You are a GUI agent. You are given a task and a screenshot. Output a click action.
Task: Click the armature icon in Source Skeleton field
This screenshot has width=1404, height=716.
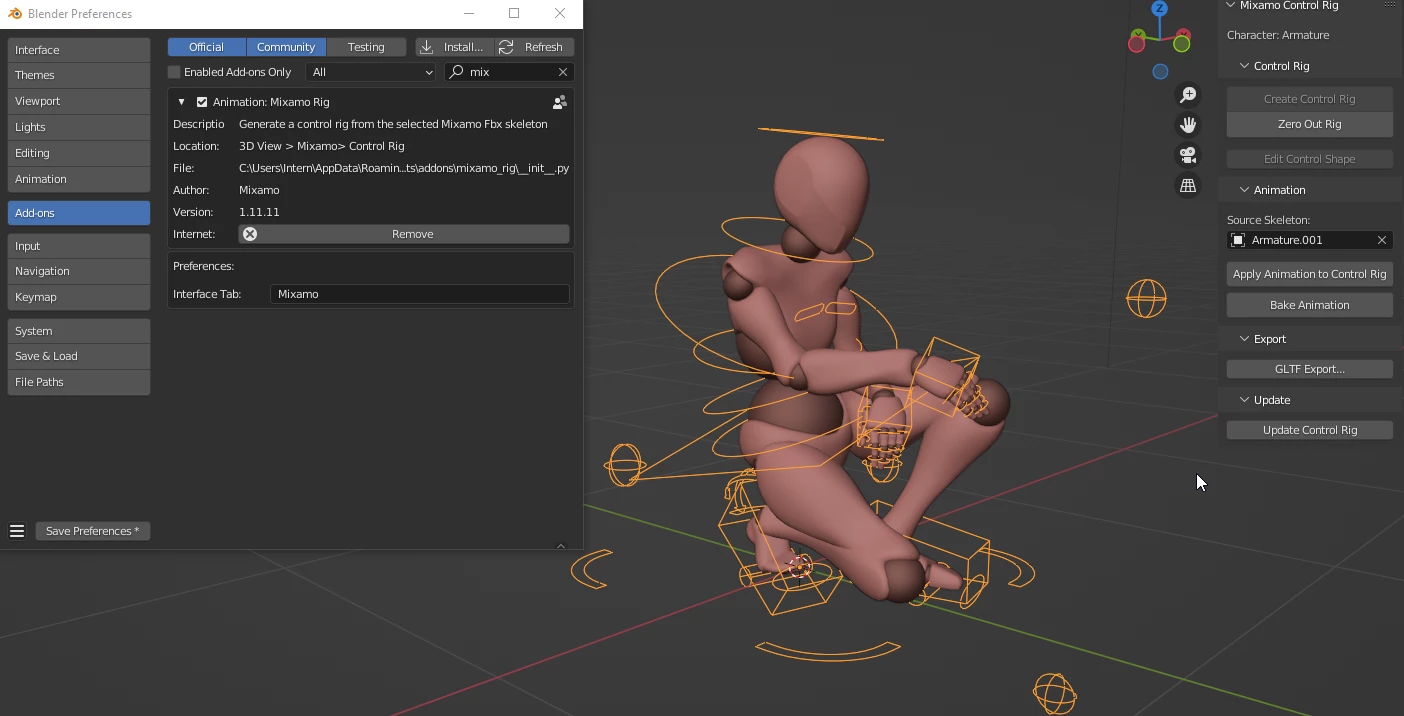point(1238,240)
